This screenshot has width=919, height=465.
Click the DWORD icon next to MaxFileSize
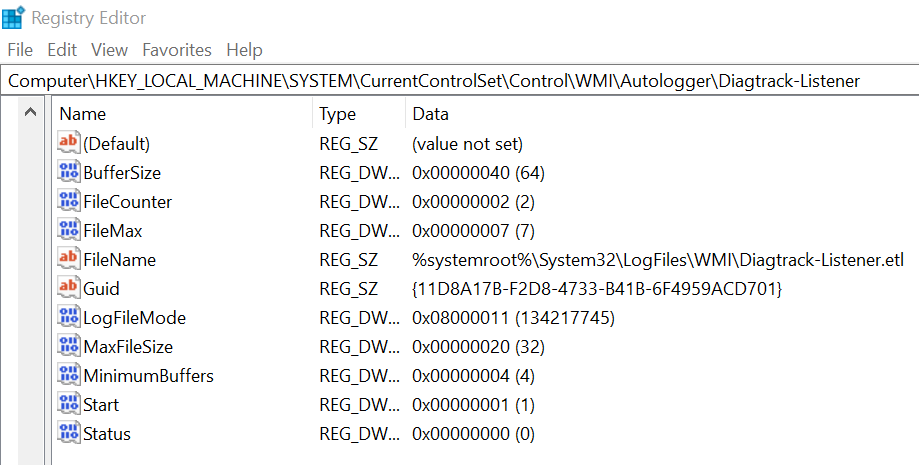tap(69, 347)
